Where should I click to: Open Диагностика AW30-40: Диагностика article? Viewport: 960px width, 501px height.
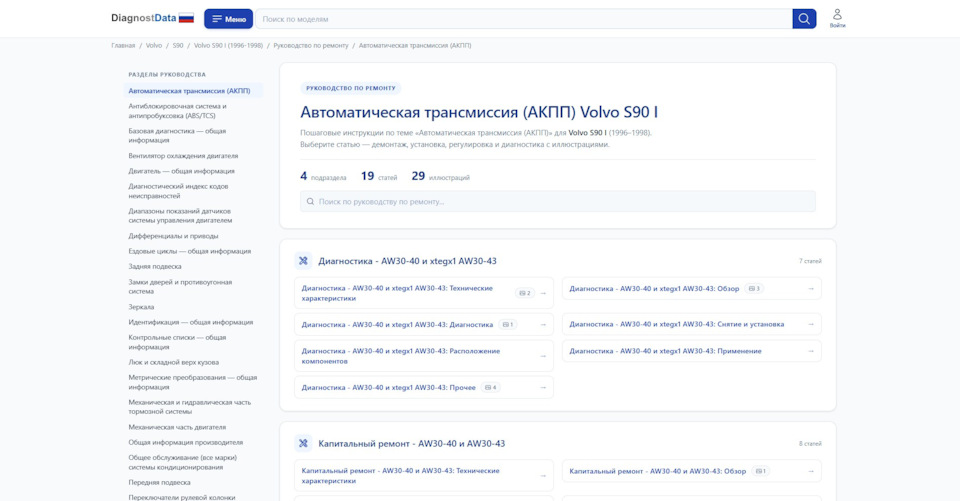424,325
